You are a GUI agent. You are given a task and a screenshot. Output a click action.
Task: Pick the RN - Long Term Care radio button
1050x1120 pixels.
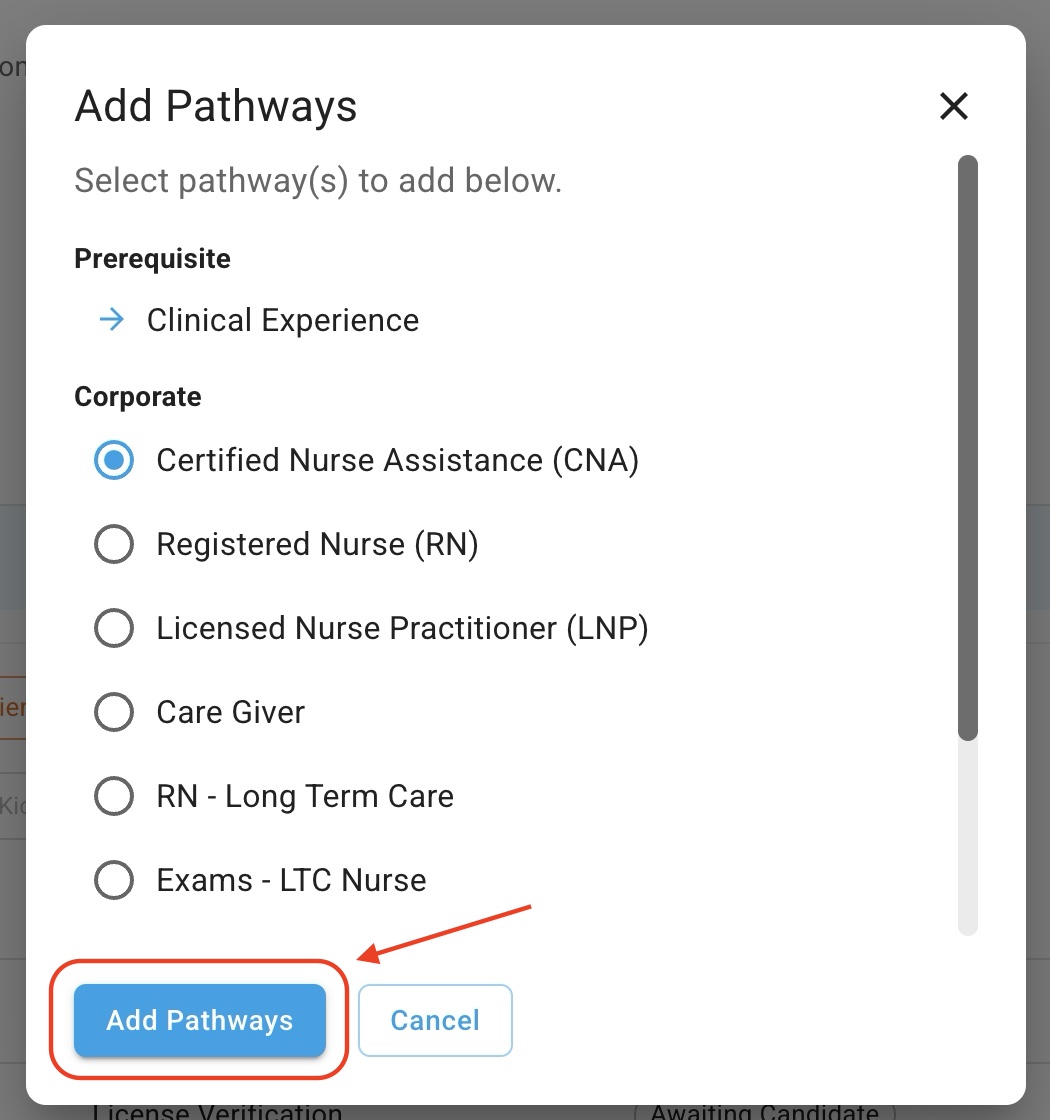tap(114, 796)
